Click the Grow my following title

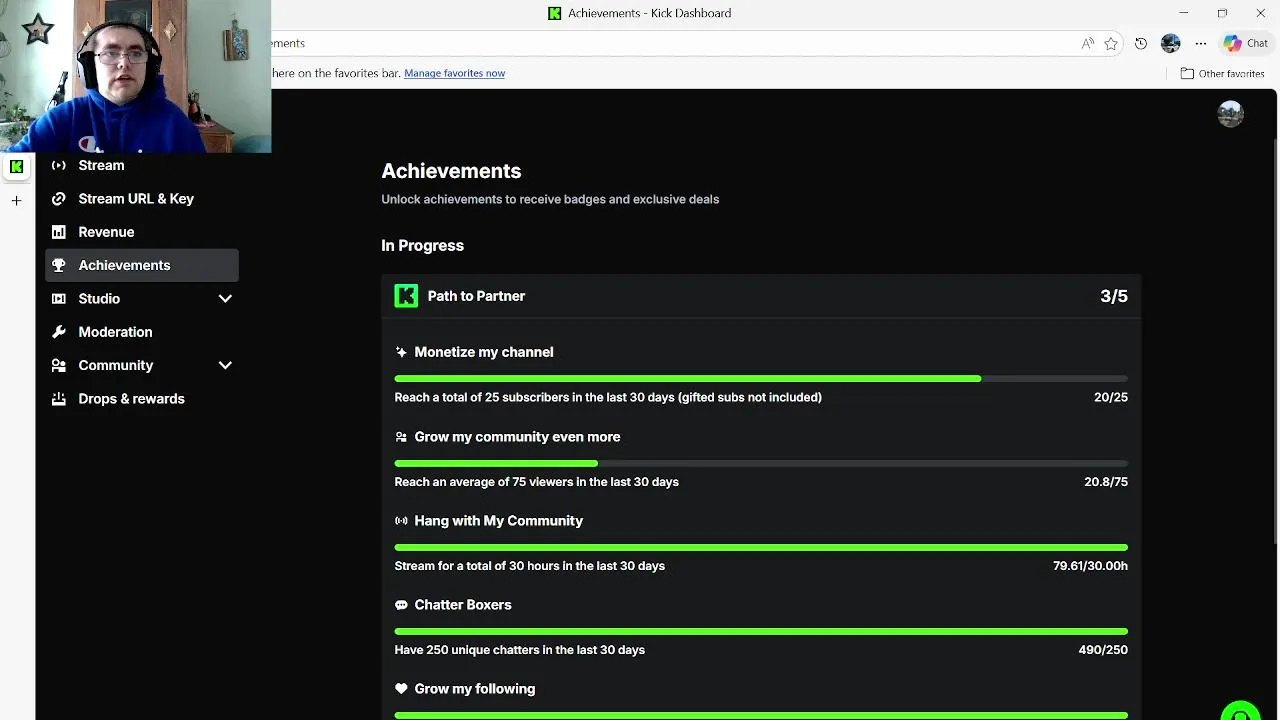(475, 689)
